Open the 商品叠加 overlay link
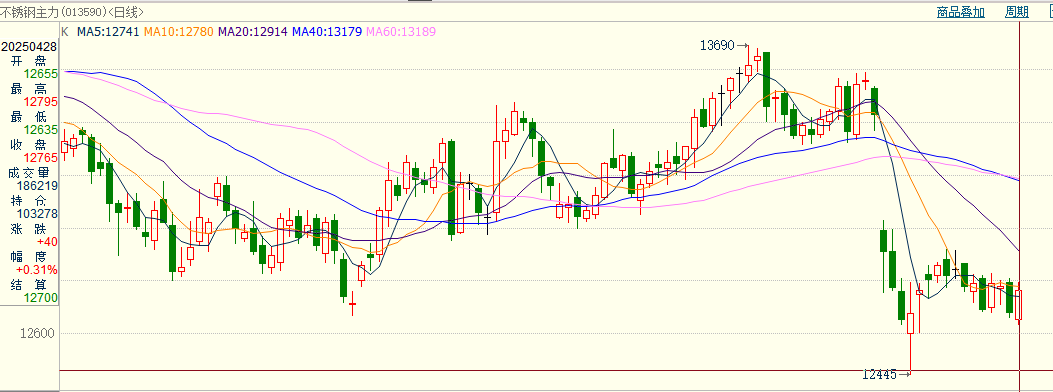This screenshot has height=392, width=1053. (960, 12)
